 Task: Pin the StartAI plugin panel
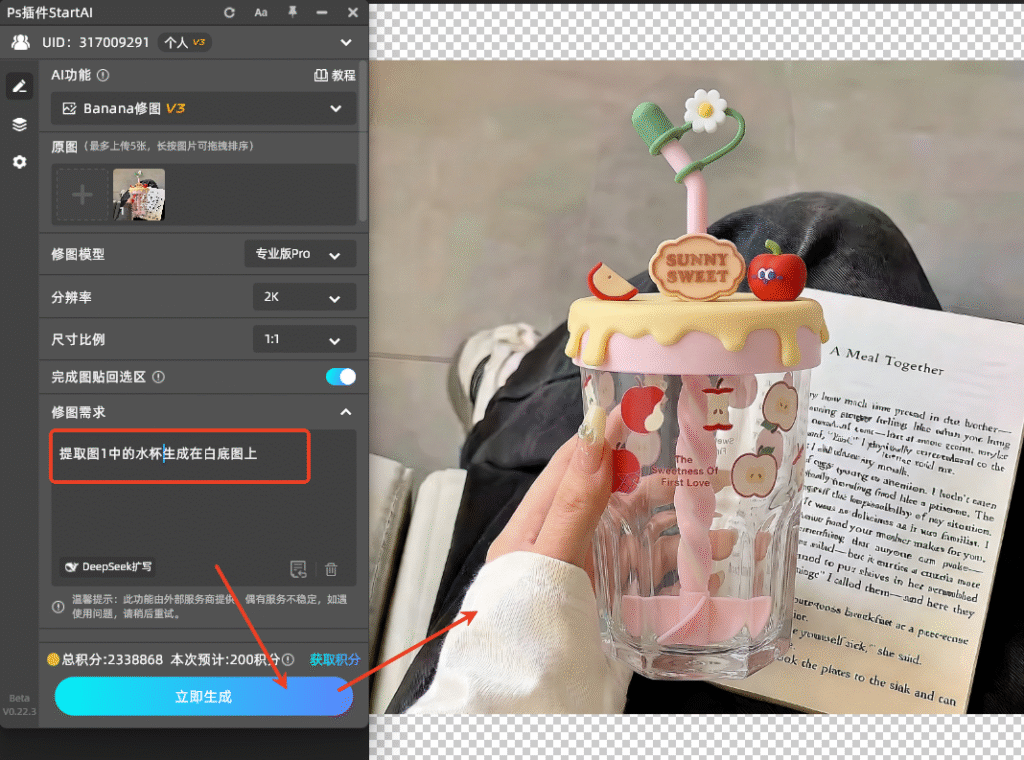pyautogui.click(x=292, y=13)
